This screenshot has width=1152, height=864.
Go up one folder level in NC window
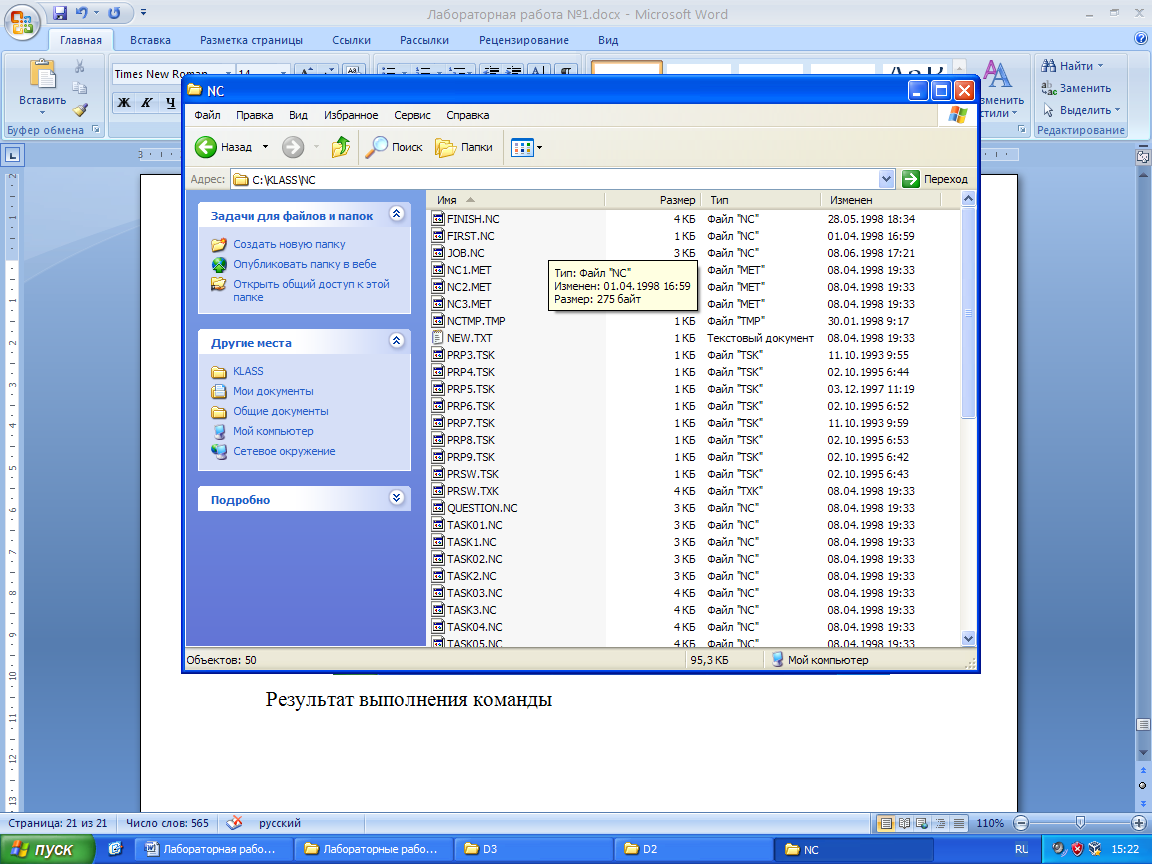coord(340,147)
